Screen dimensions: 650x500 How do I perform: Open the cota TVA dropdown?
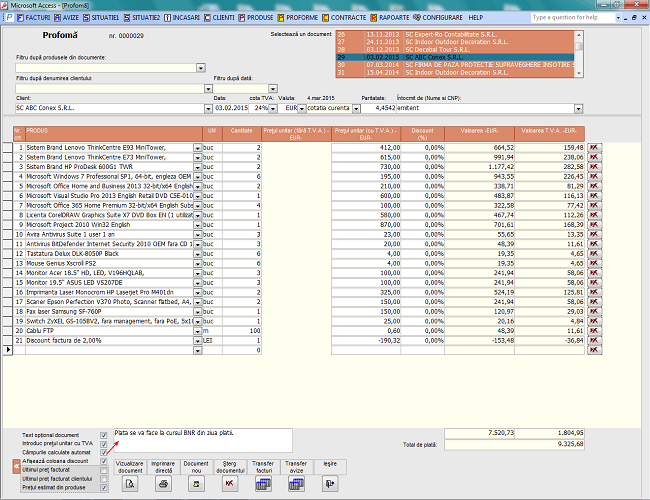tap(272, 109)
